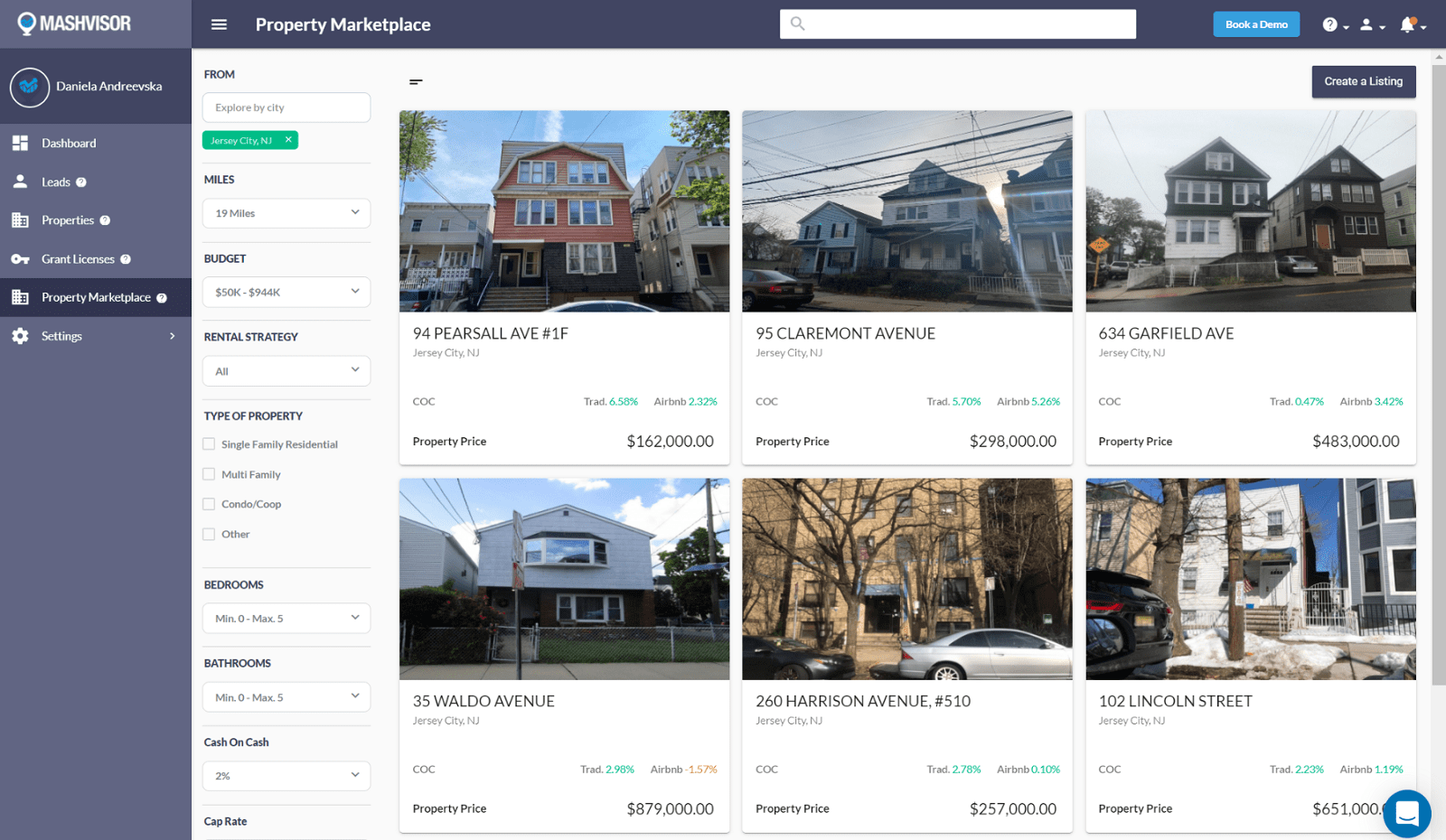
Task: Open the Dashboard from the sidebar
Action: click(x=69, y=143)
